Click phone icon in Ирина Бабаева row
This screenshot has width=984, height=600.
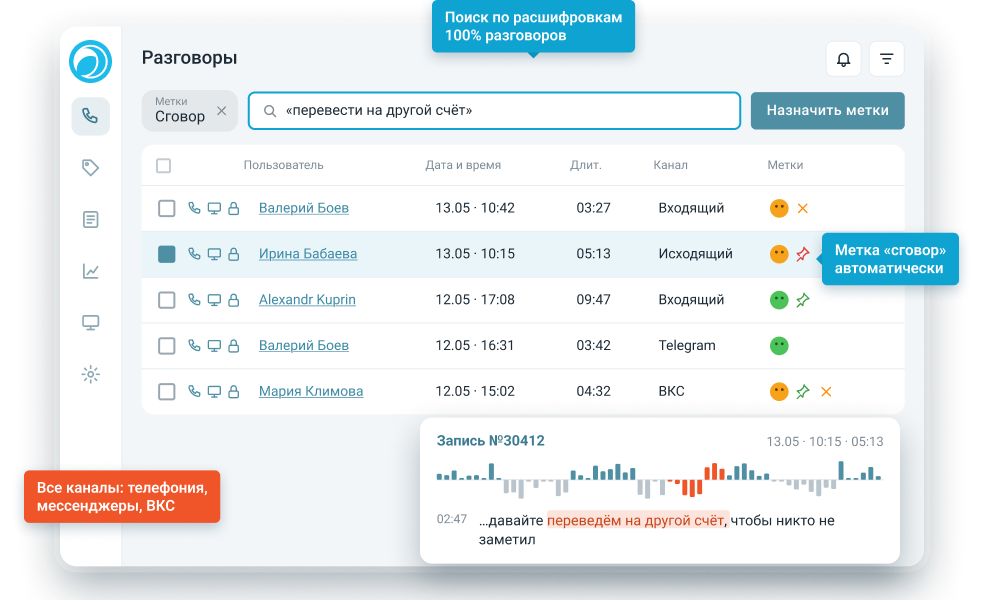pos(195,254)
